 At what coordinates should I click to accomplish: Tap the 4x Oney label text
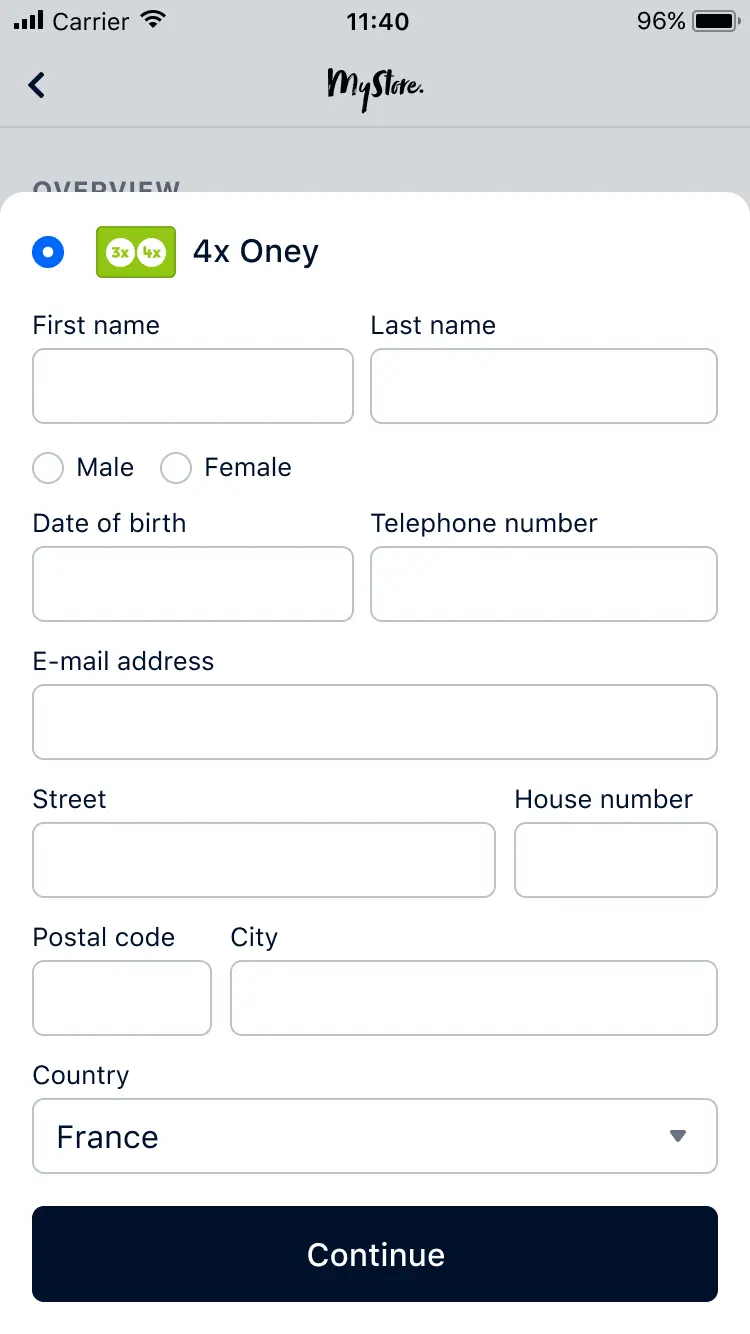pyautogui.click(x=255, y=252)
